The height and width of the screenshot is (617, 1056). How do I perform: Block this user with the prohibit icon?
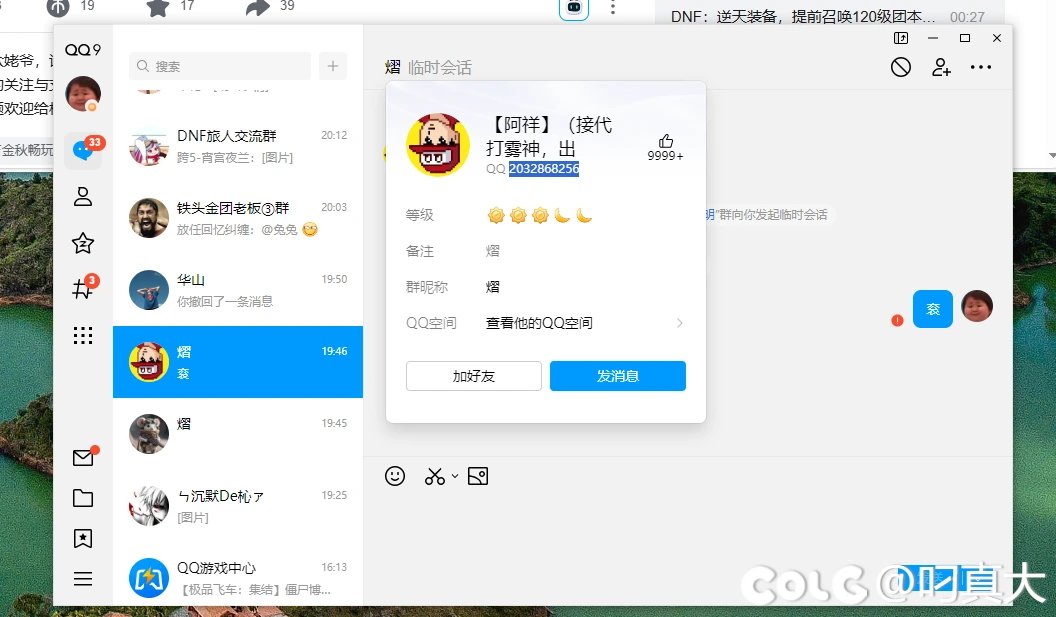[901, 67]
